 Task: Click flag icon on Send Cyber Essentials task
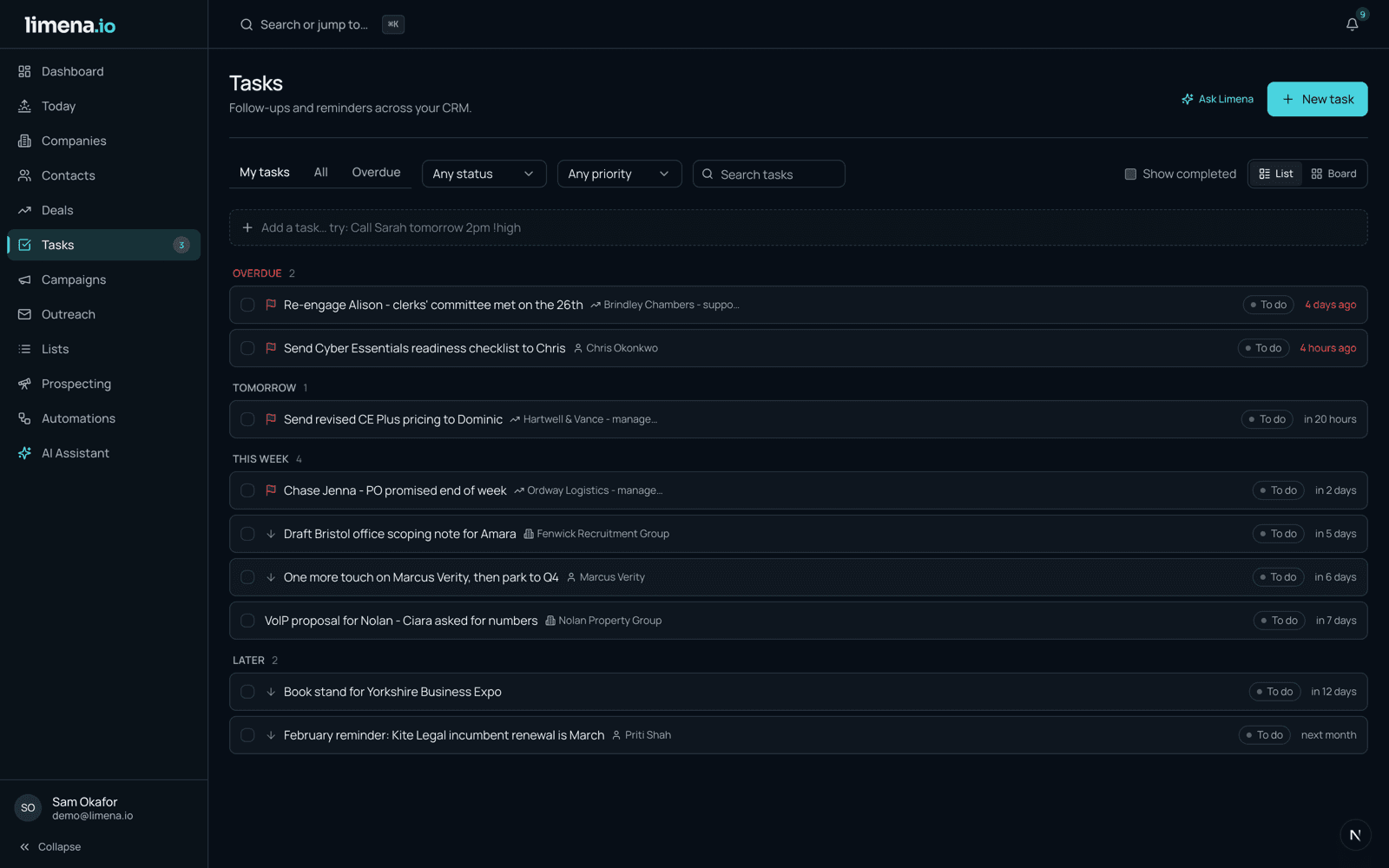[x=271, y=348]
